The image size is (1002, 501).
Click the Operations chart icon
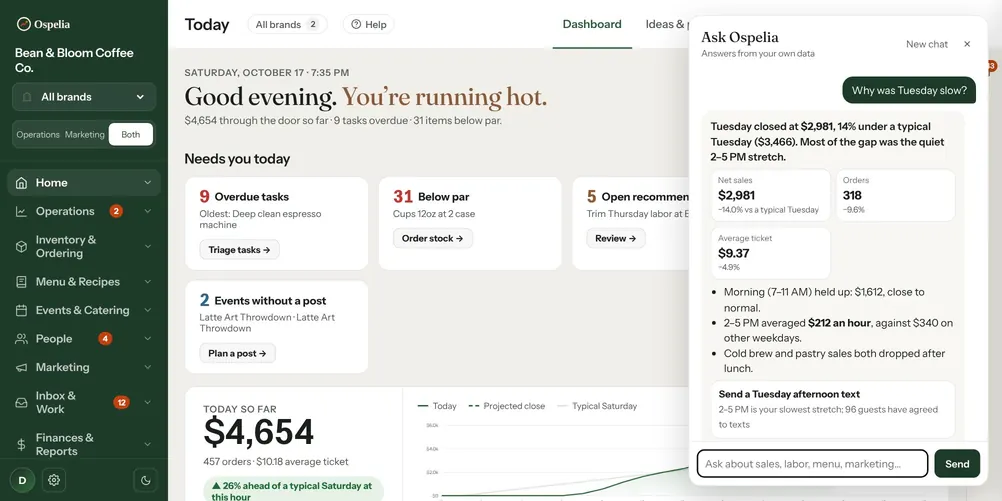point(21,212)
